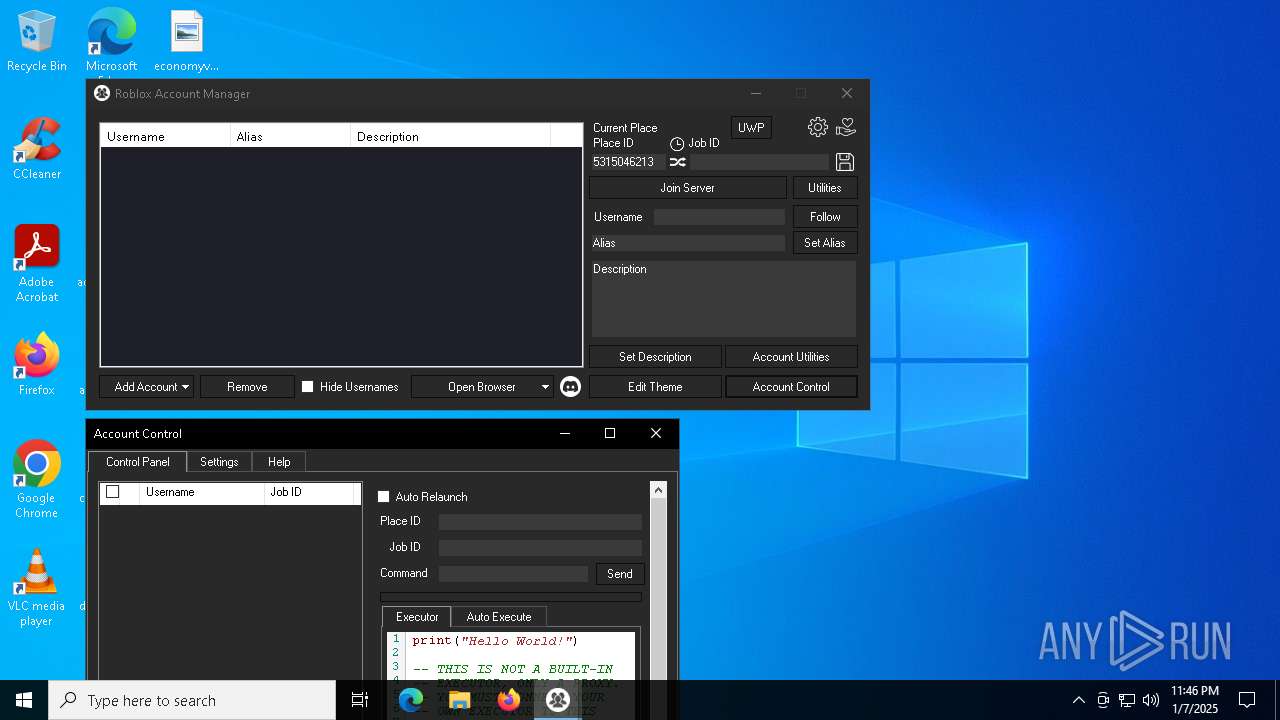Open Adobe Acrobat desktop shortcut
This screenshot has height=720, width=1280.
tap(37, 264)
